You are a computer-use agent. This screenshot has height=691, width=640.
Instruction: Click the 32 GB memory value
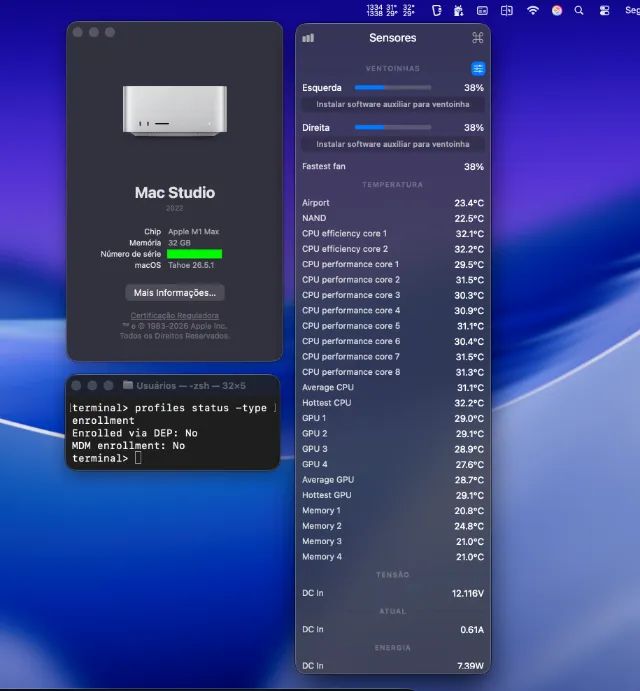click(x=179, y=243)
